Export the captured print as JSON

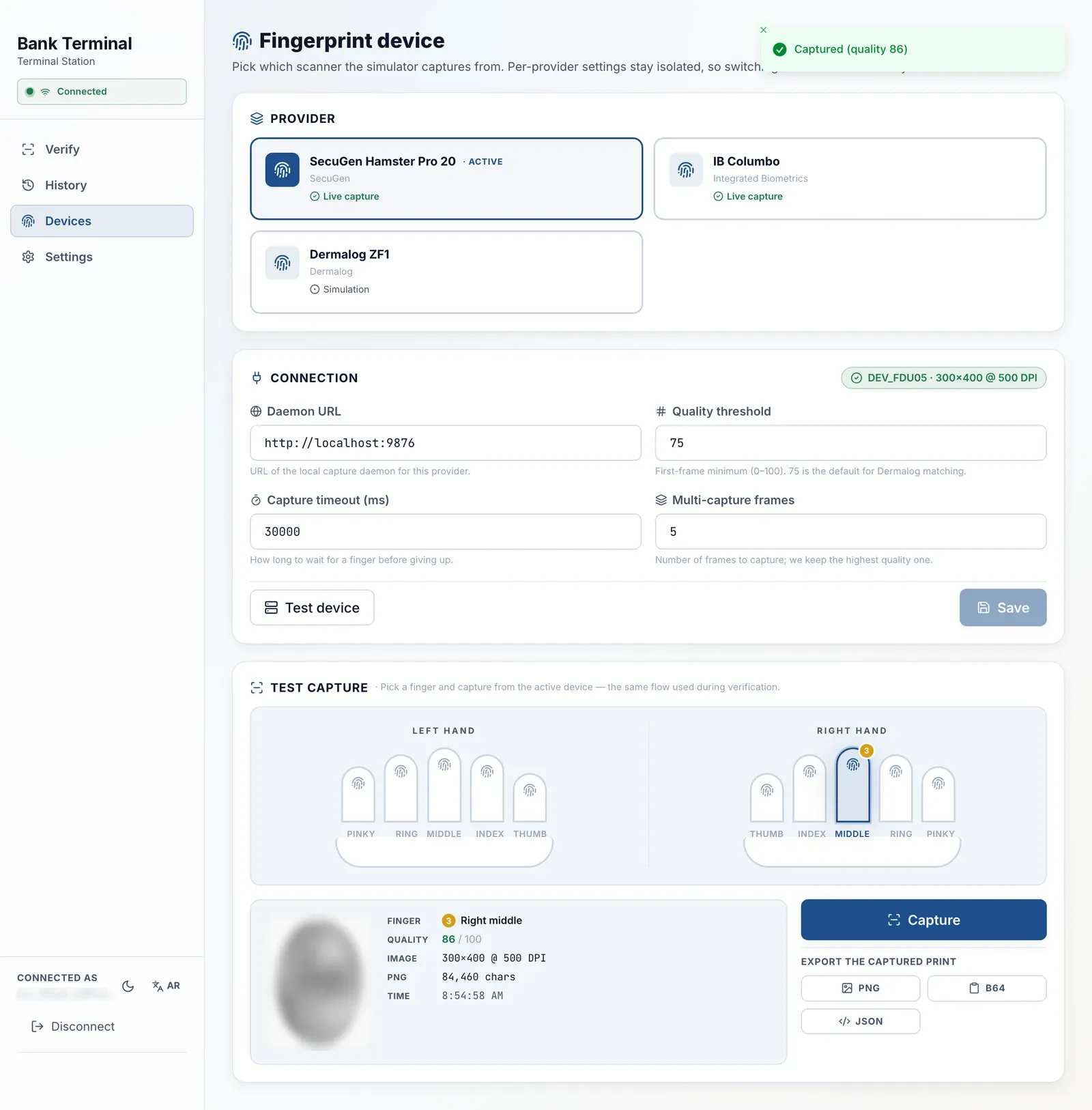860,1021
